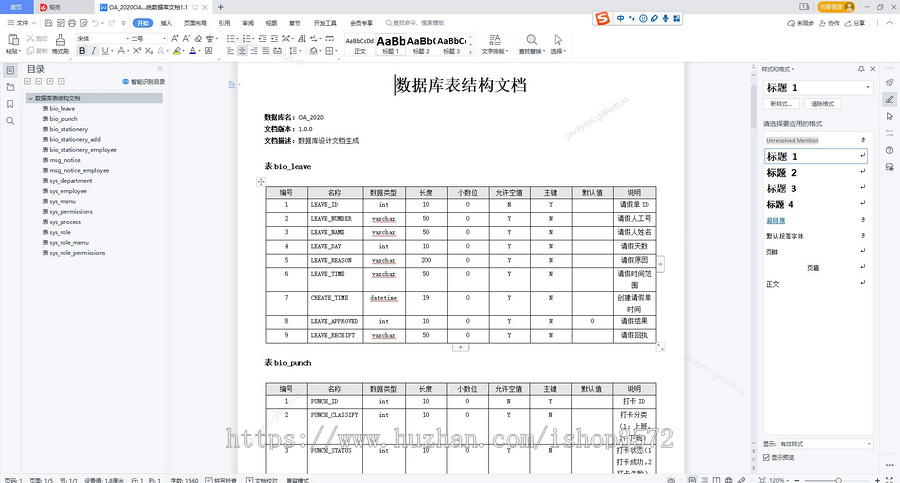This screenshot has height=483, width=900.
Task: Click the Save icon in quick toolbar
Action: click(48, 23)
